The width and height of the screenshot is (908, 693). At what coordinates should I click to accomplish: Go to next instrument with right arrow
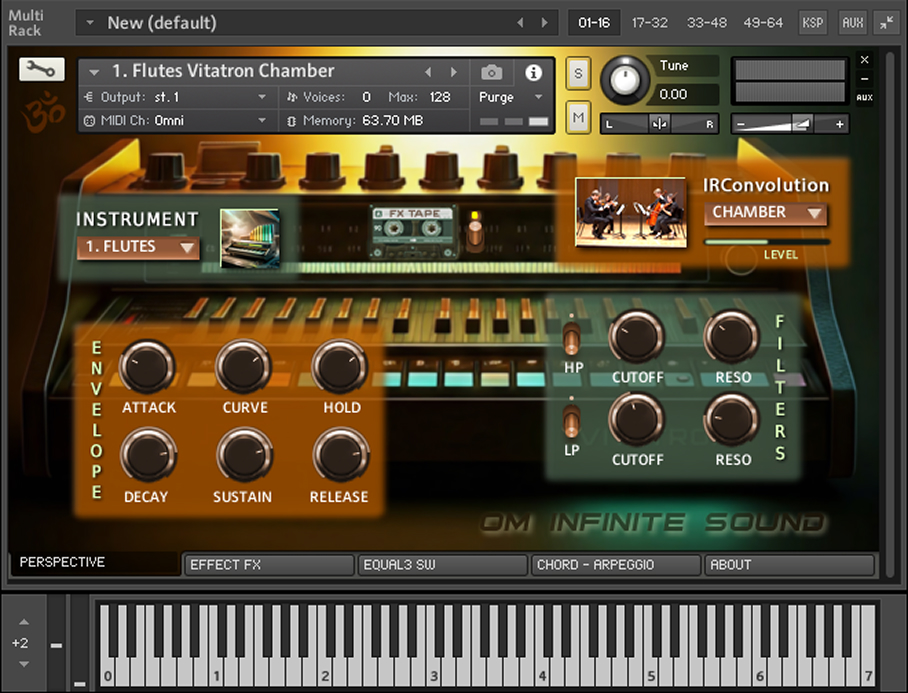(x=453, y=72)
